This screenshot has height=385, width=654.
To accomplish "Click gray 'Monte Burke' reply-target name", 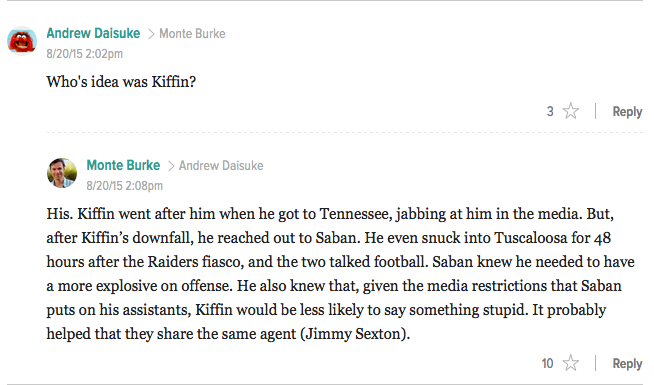I will 192,33.
